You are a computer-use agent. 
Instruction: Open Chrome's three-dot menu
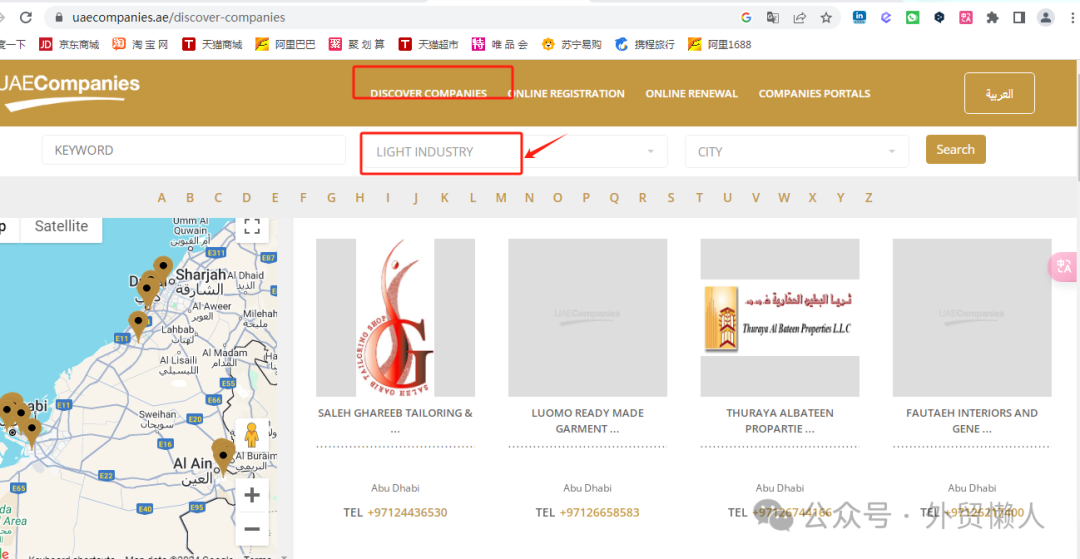coord(1072,18)
